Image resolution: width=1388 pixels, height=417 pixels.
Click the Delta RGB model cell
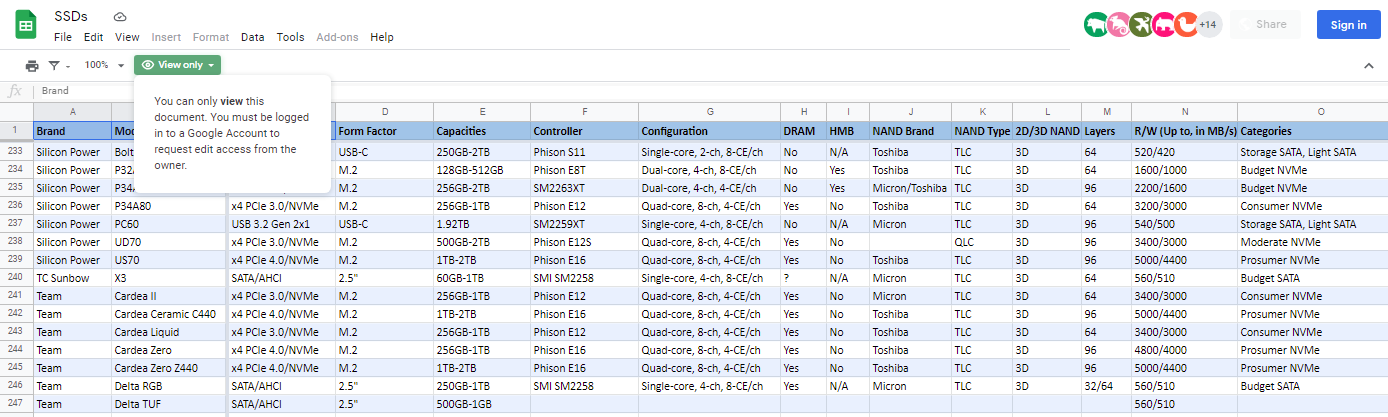tap(169, 386)
